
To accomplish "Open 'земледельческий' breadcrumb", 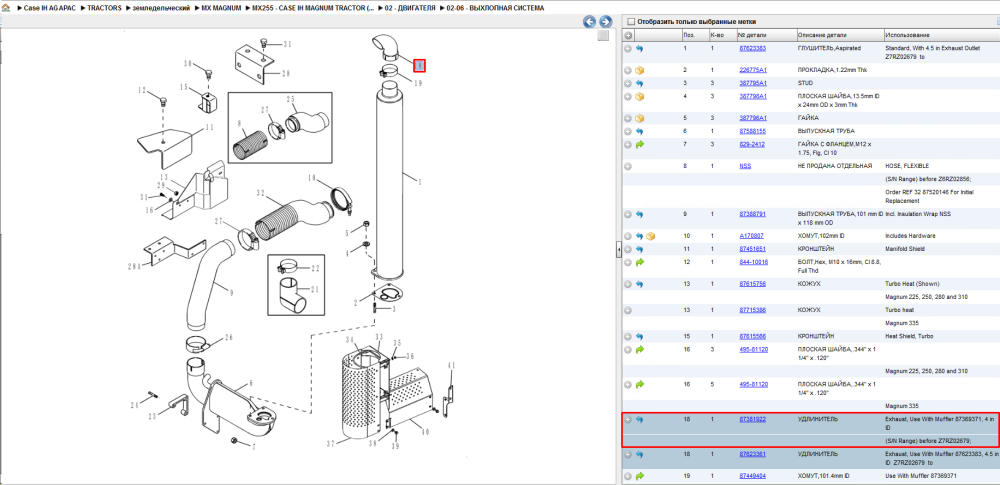I will click(x=161, y=8).
